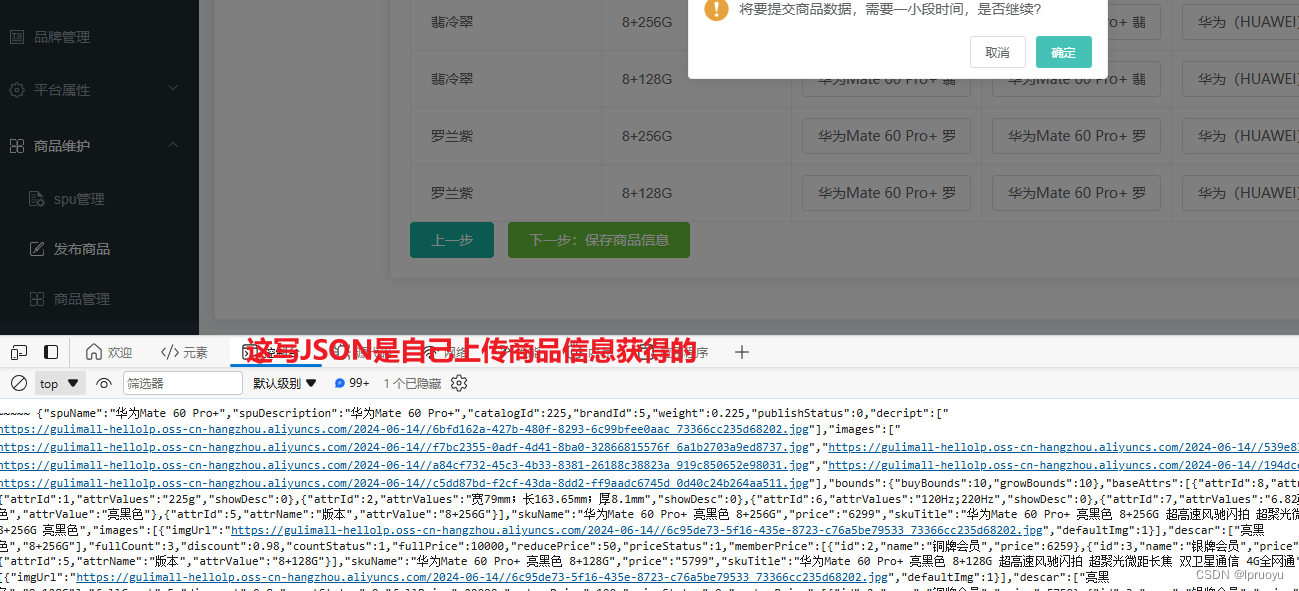This screenshot has height=591, width=1299.
Task: Open the 6bfd162a image URL in console
Action: point(405,429)
